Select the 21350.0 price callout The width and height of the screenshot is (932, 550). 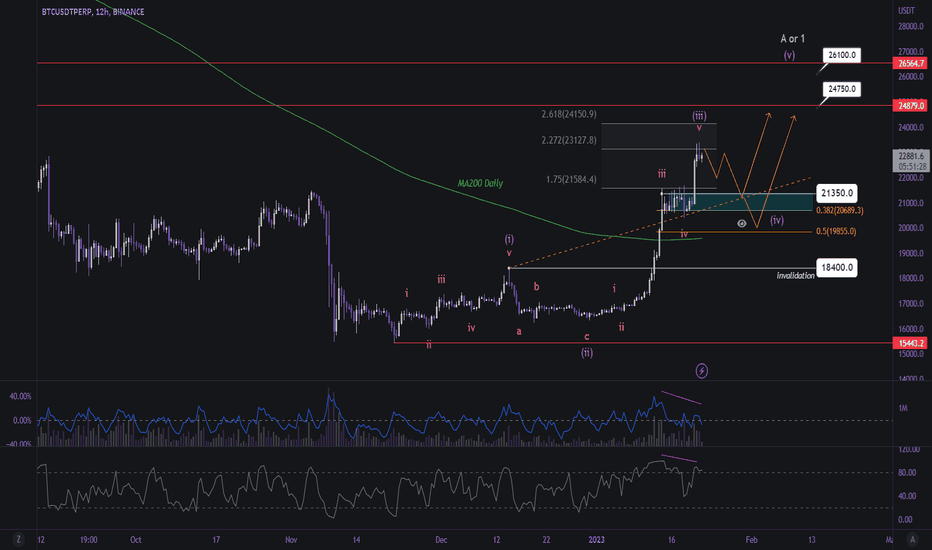[x=836, y=193]
